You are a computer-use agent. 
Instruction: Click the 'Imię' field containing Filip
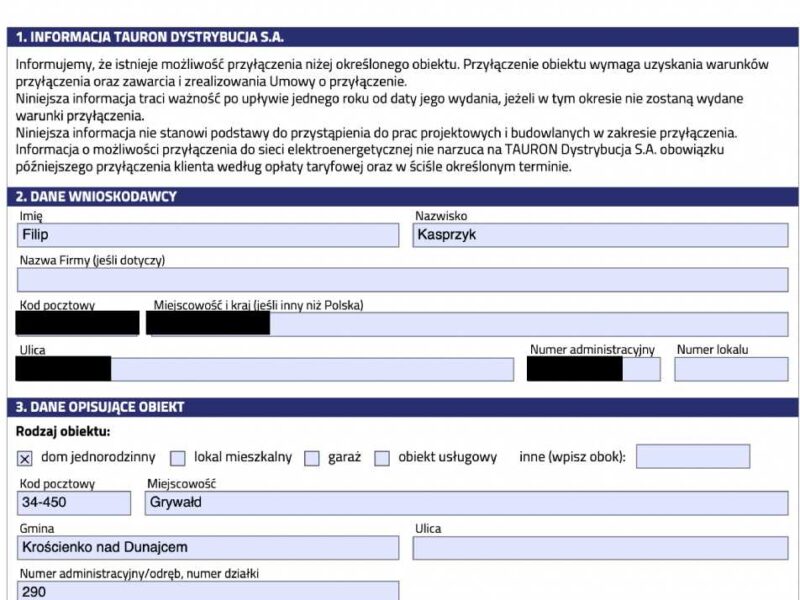pyautogui.click(x=207, y=235)
